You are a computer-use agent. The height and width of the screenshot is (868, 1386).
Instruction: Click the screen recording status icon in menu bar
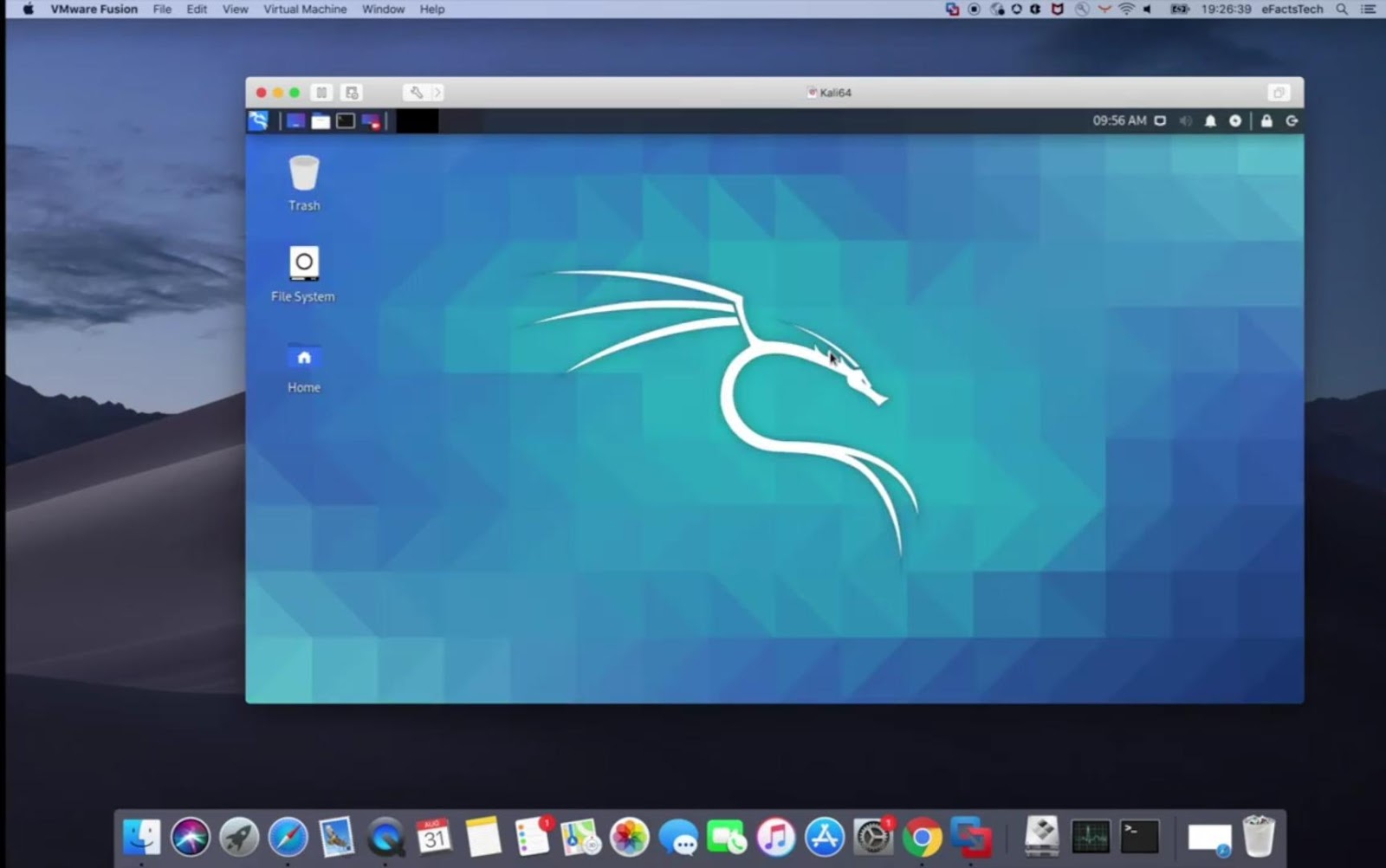(974, 10)
